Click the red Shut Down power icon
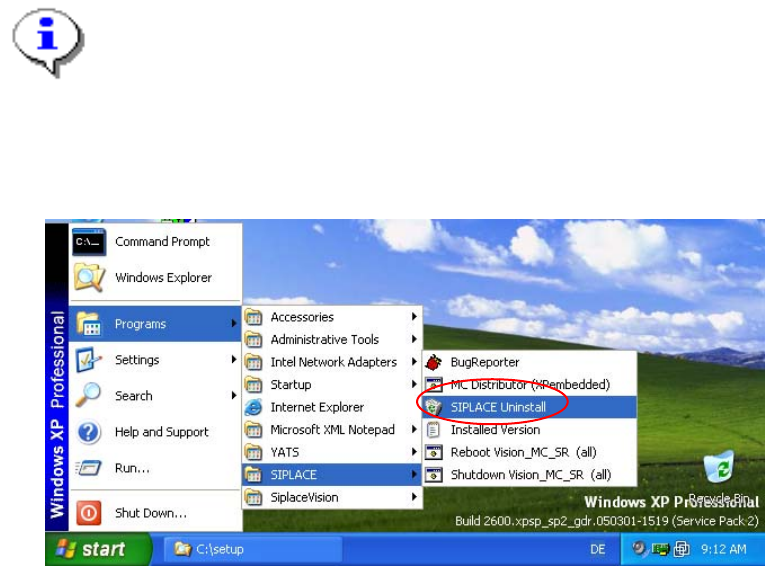 click(x=89, y=513)
